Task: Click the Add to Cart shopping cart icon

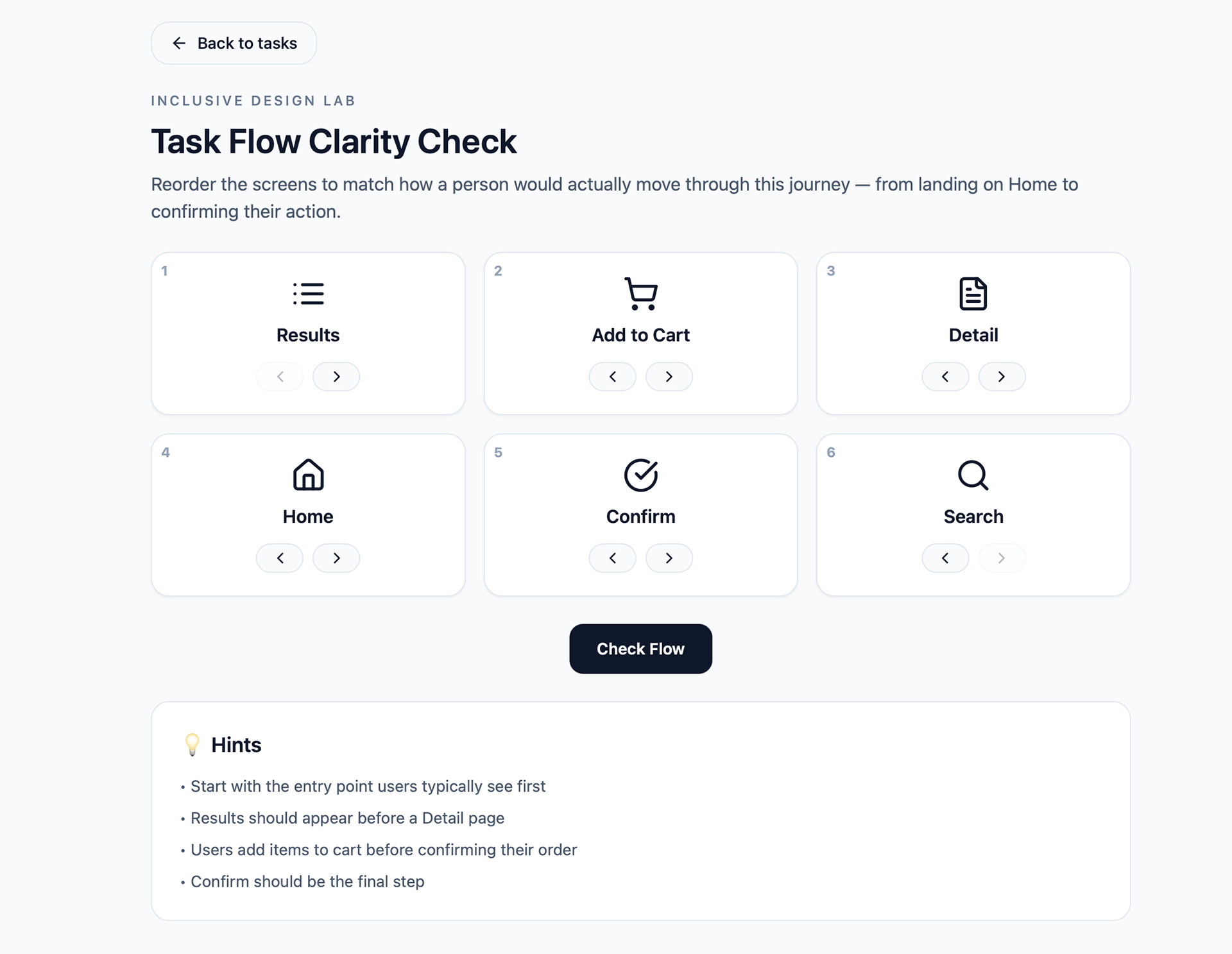Action: [640, 294]
